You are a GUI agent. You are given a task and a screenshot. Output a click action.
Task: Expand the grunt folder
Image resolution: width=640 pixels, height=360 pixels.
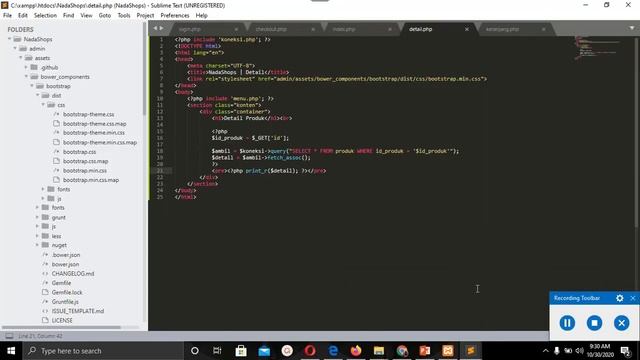[x=38, y=218]
